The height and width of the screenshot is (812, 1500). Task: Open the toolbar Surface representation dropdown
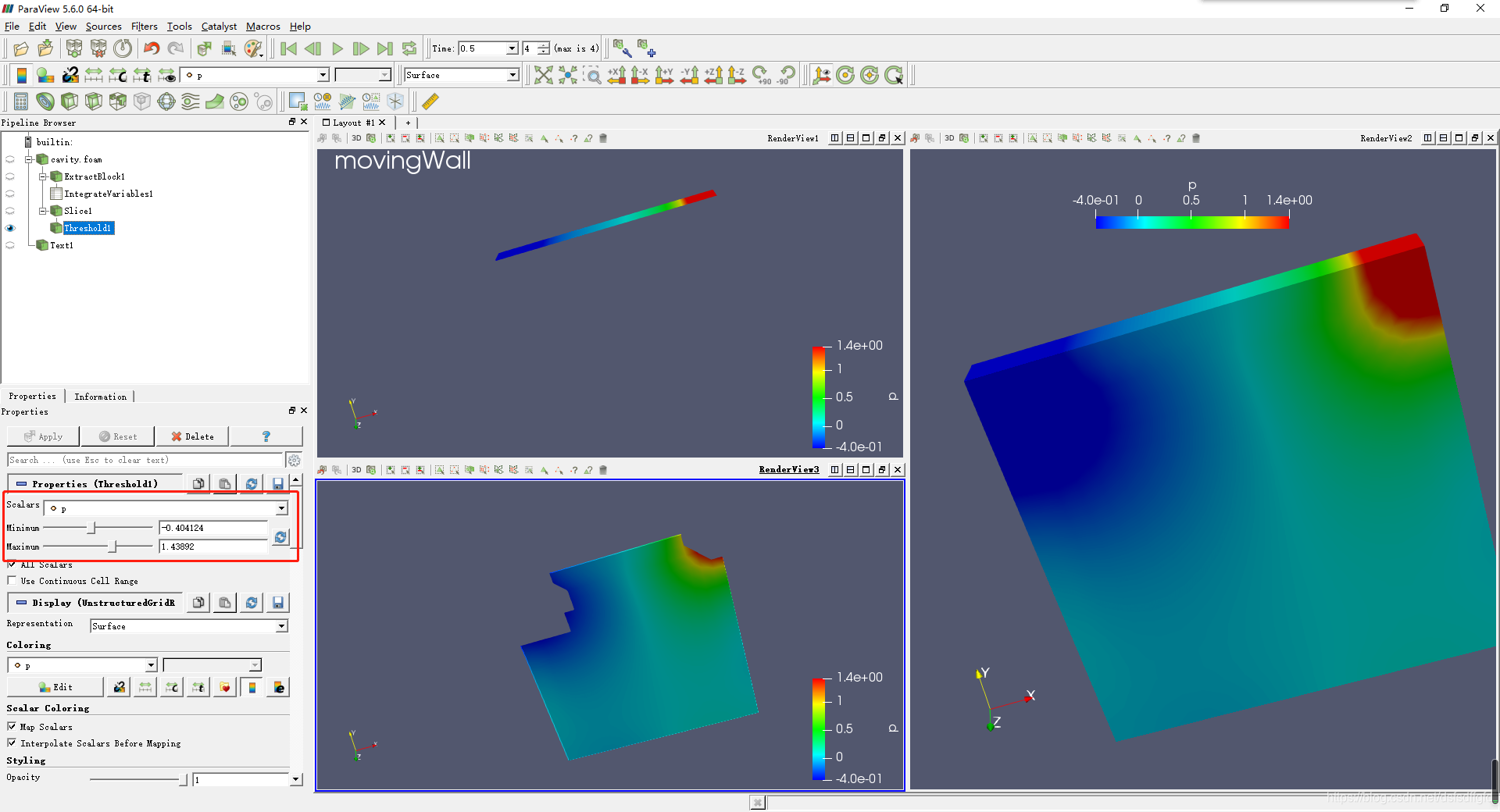[462, 75]
